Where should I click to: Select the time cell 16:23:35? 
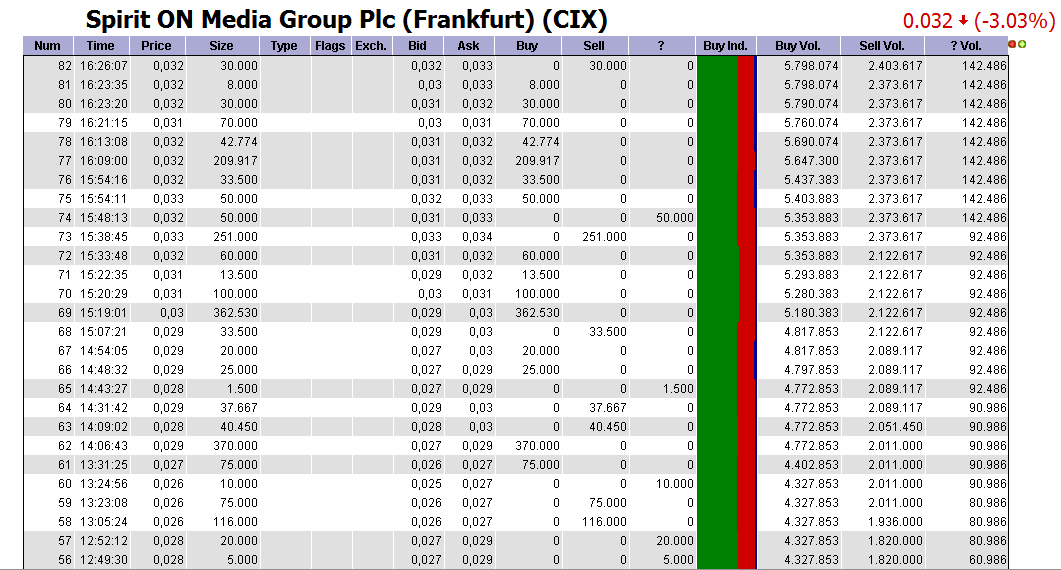pyautogui.click(x=102, y=85)
